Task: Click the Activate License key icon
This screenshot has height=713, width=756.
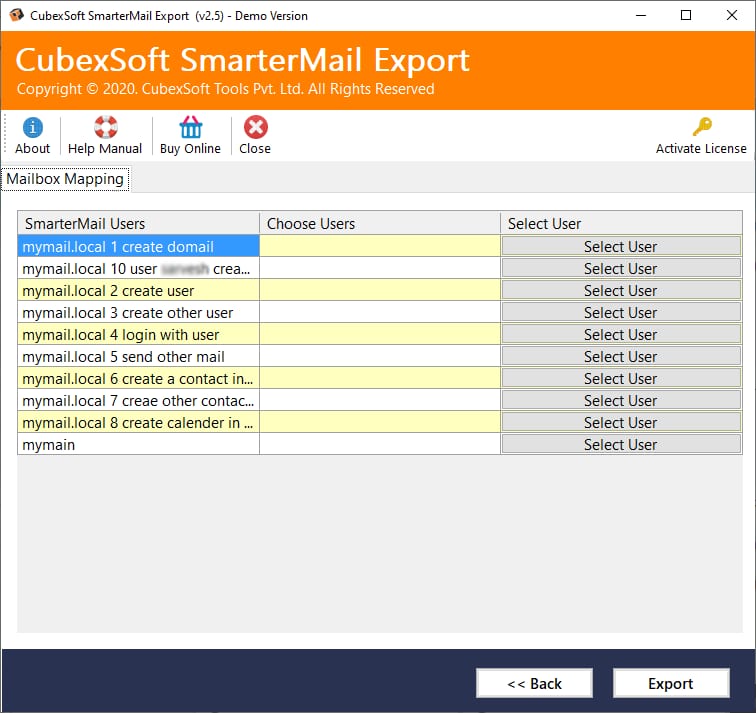Action: point(702,127)
